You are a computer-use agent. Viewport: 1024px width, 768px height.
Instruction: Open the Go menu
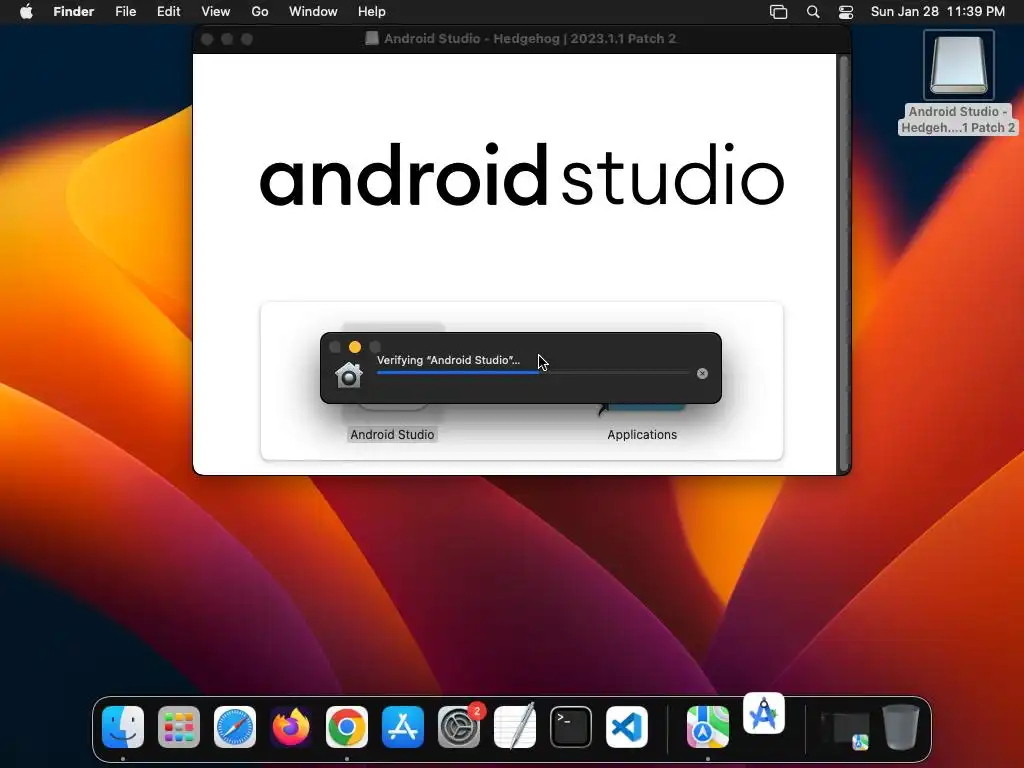point(260,12)
